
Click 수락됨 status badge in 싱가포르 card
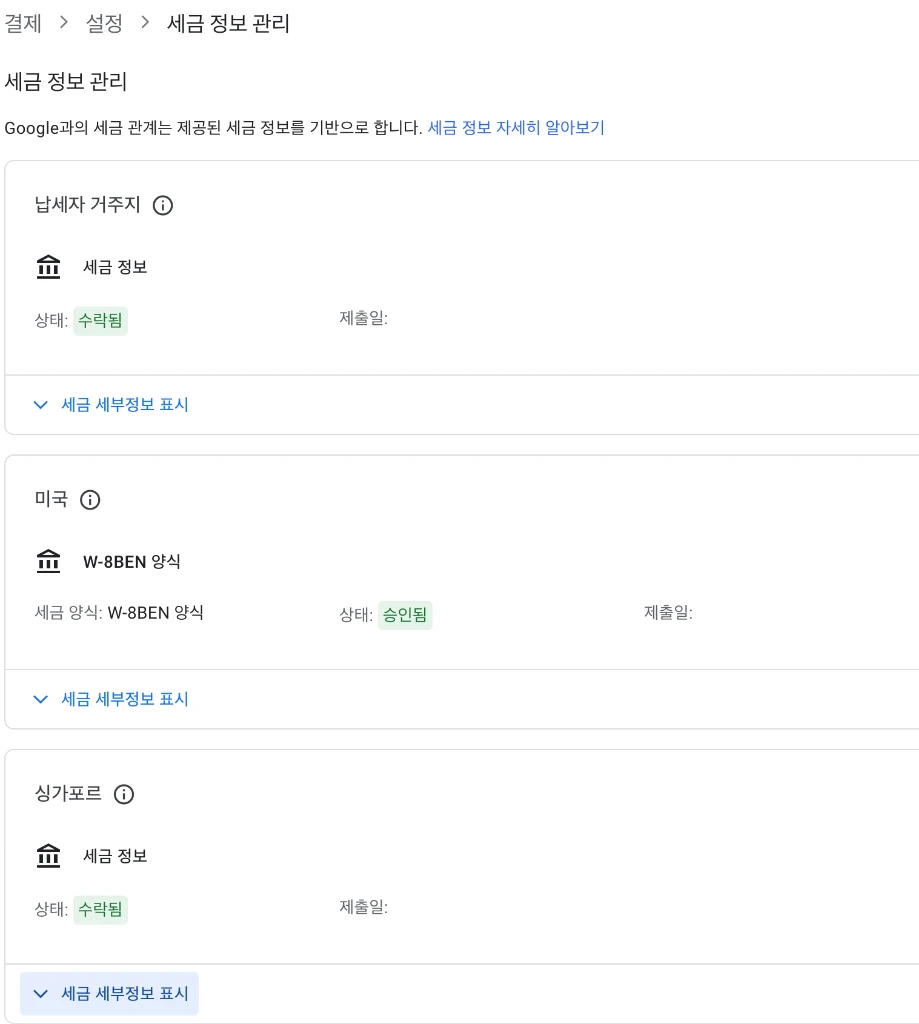coord(101,909)
